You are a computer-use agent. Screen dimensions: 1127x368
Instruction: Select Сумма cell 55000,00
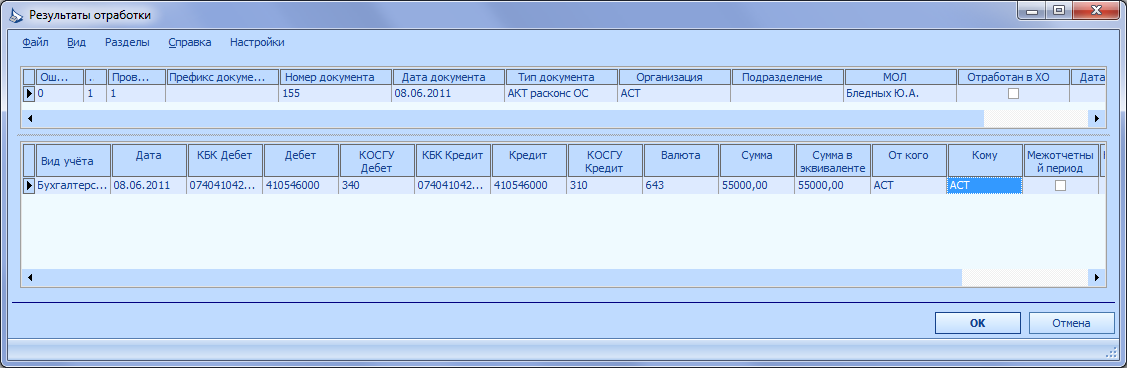(x=758, y=185)
